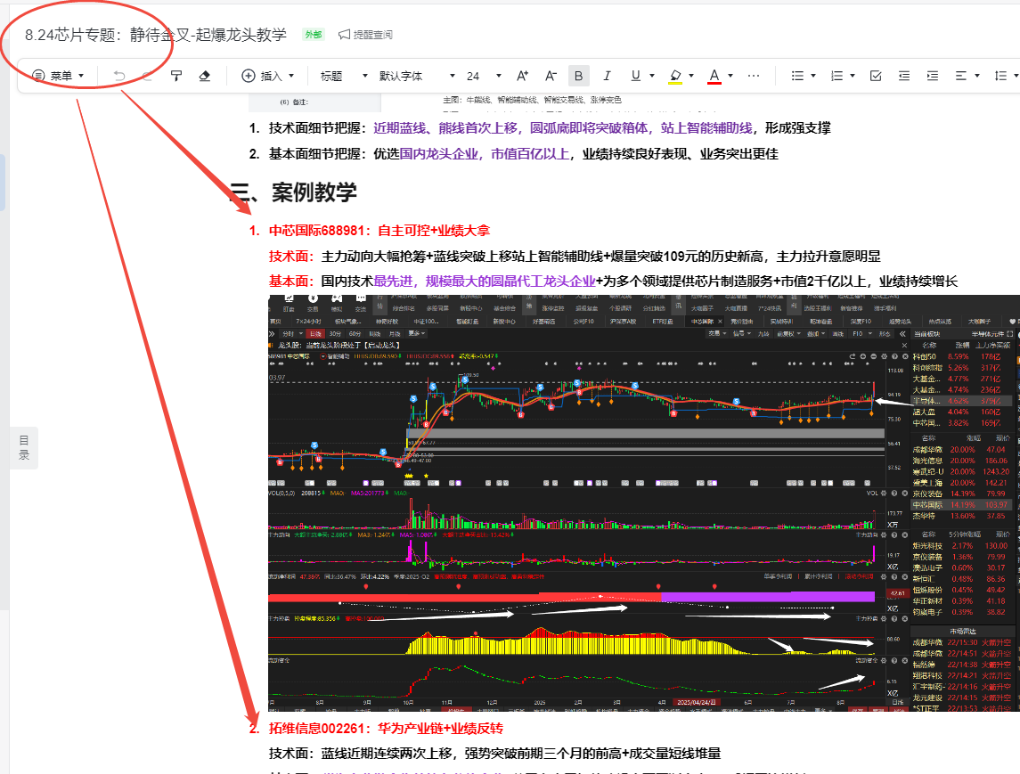Expand the 插入 dropdown arrow
The height and width of the screenshot is (774, 1020).
click(291, 76)
